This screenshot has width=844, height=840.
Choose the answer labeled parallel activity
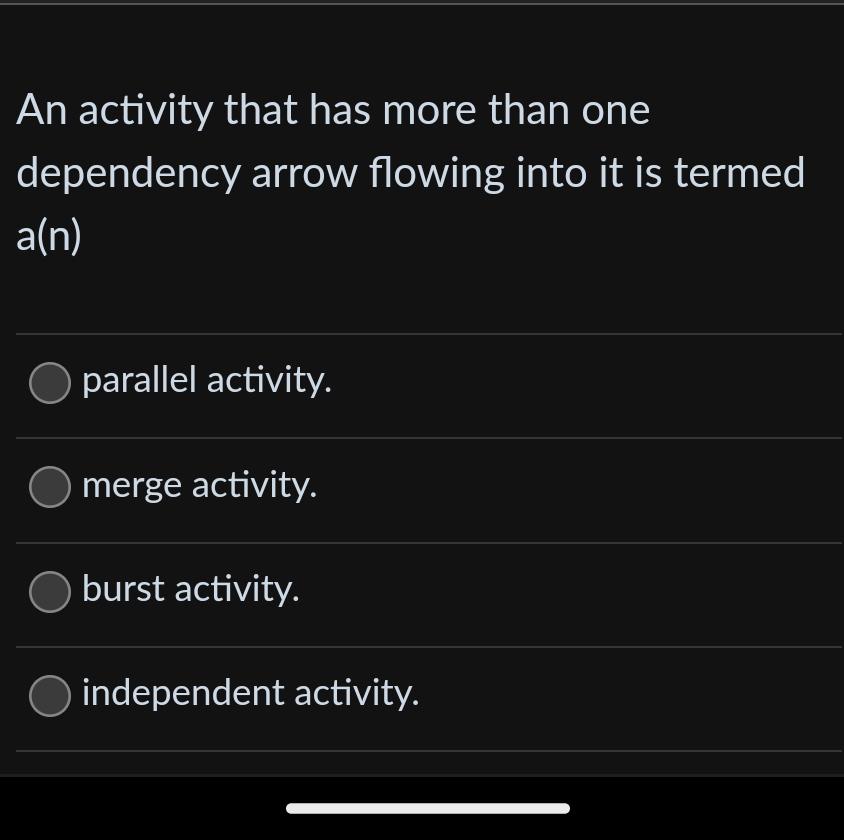pos(207,381)
